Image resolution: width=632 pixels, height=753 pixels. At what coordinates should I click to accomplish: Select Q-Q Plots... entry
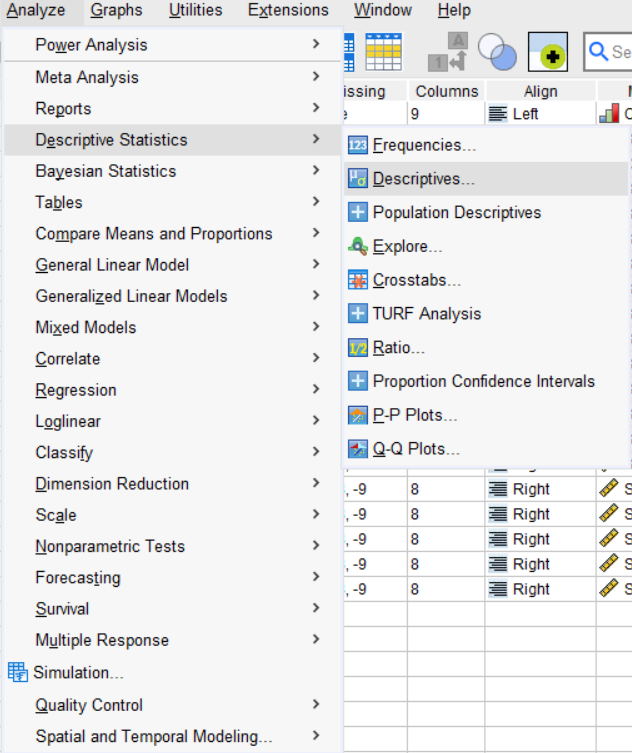(486, 449)
